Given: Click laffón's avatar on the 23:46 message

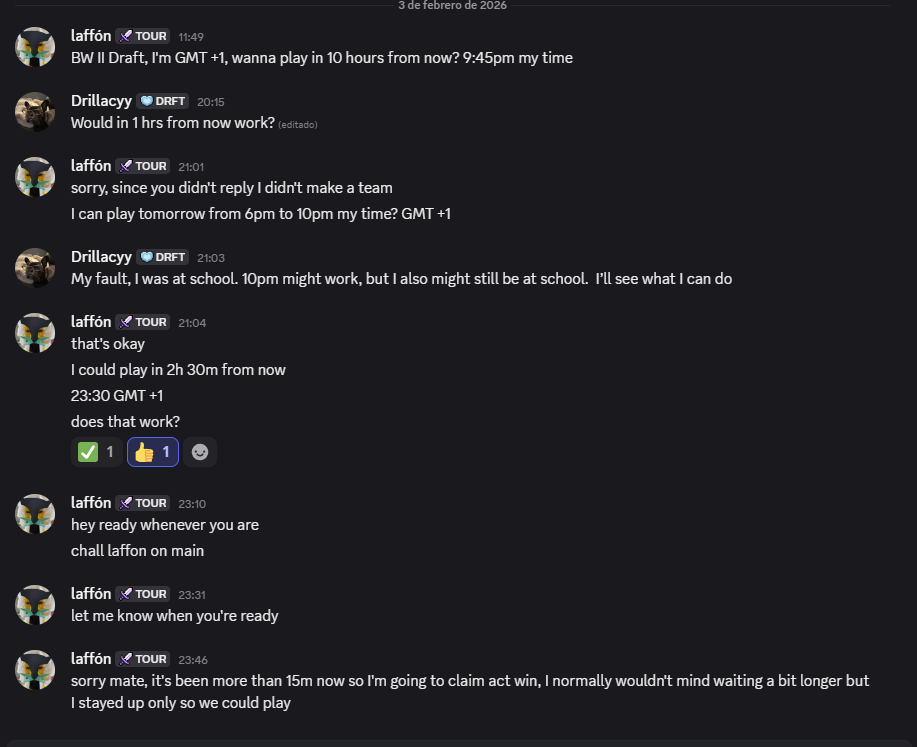Looking at the screenshot, I should point(35,670).
